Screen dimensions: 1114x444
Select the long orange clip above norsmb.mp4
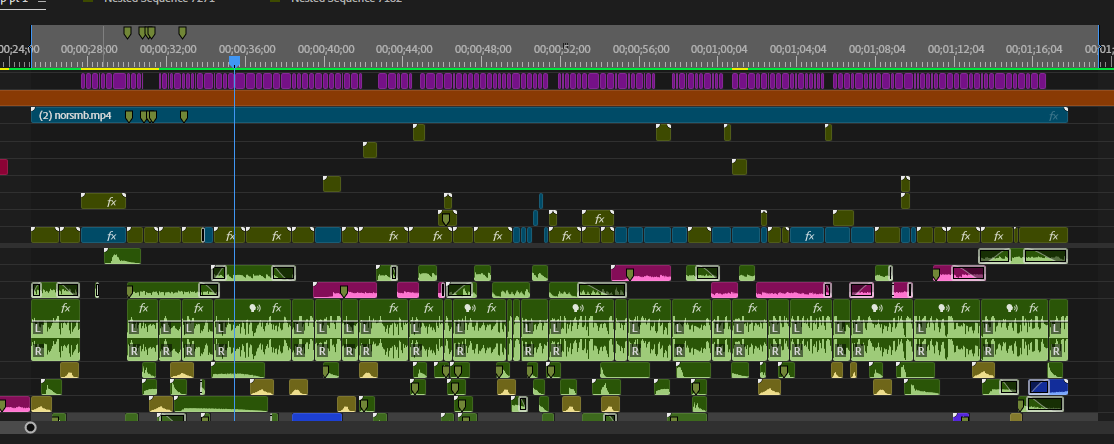tap(557, 98)
